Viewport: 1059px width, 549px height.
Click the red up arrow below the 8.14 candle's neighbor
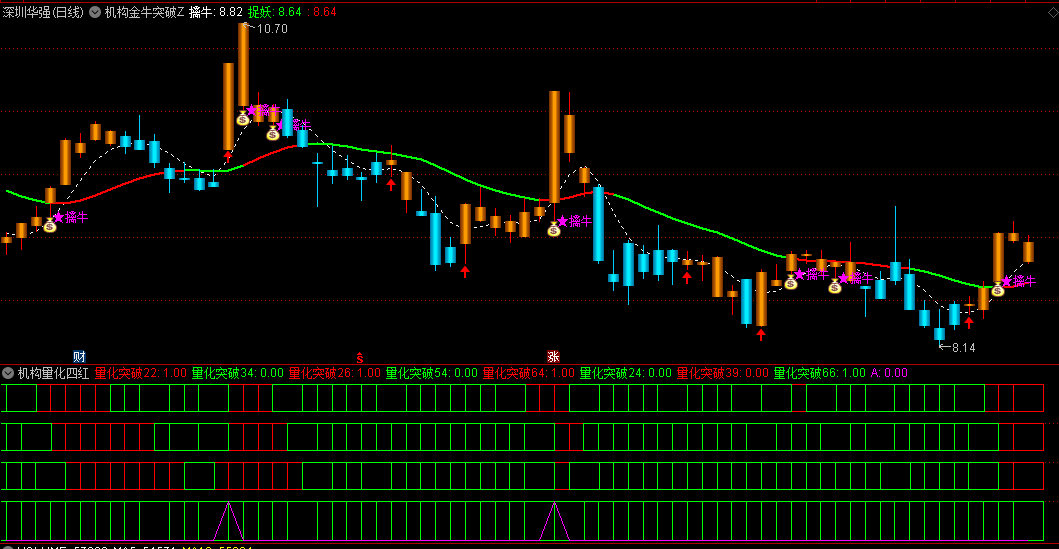(969, 322)
